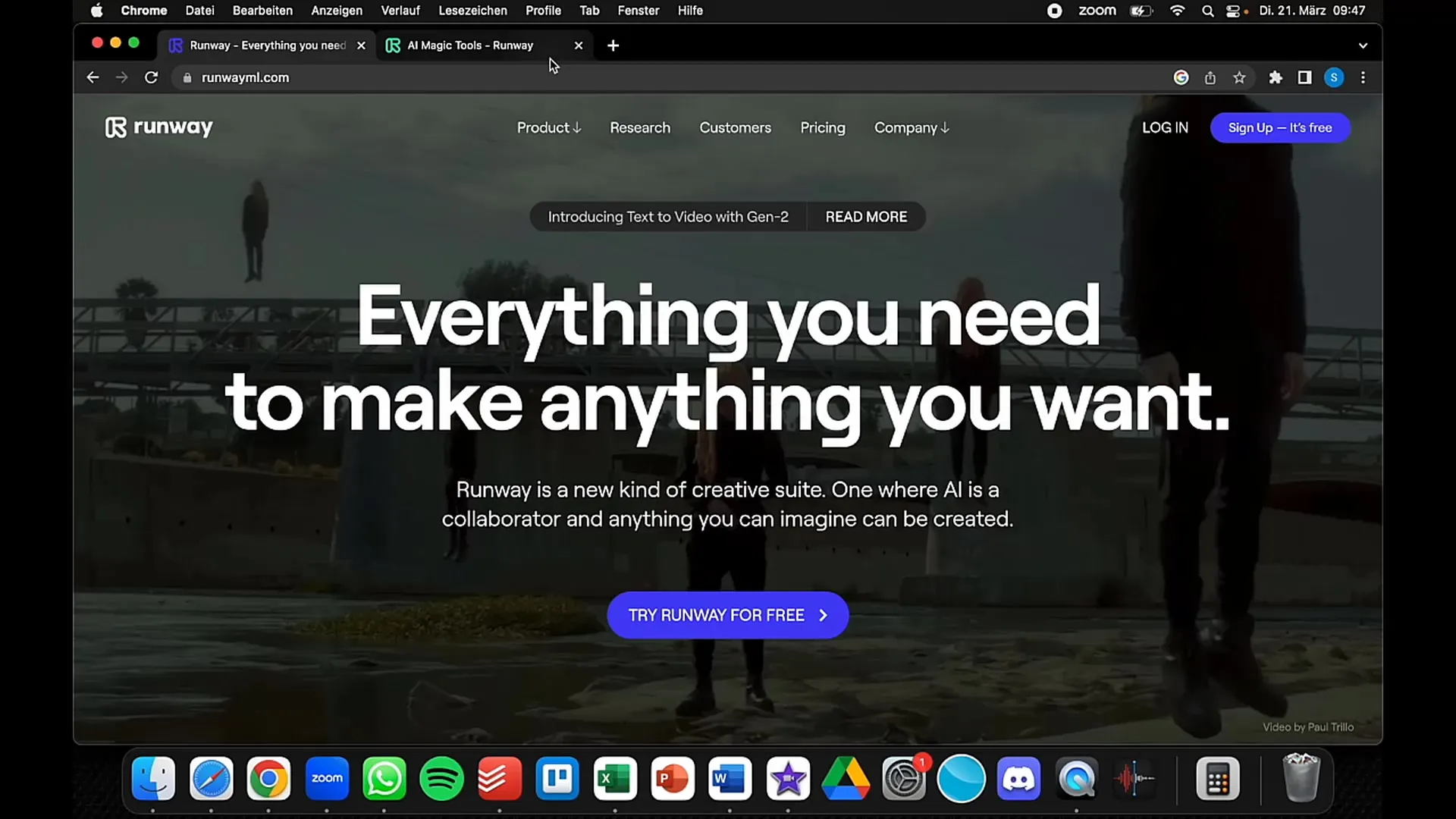This screenshot has width=1456, height=819.
Task: Click the LOG IN button
Action: [x=1165, y=127]
